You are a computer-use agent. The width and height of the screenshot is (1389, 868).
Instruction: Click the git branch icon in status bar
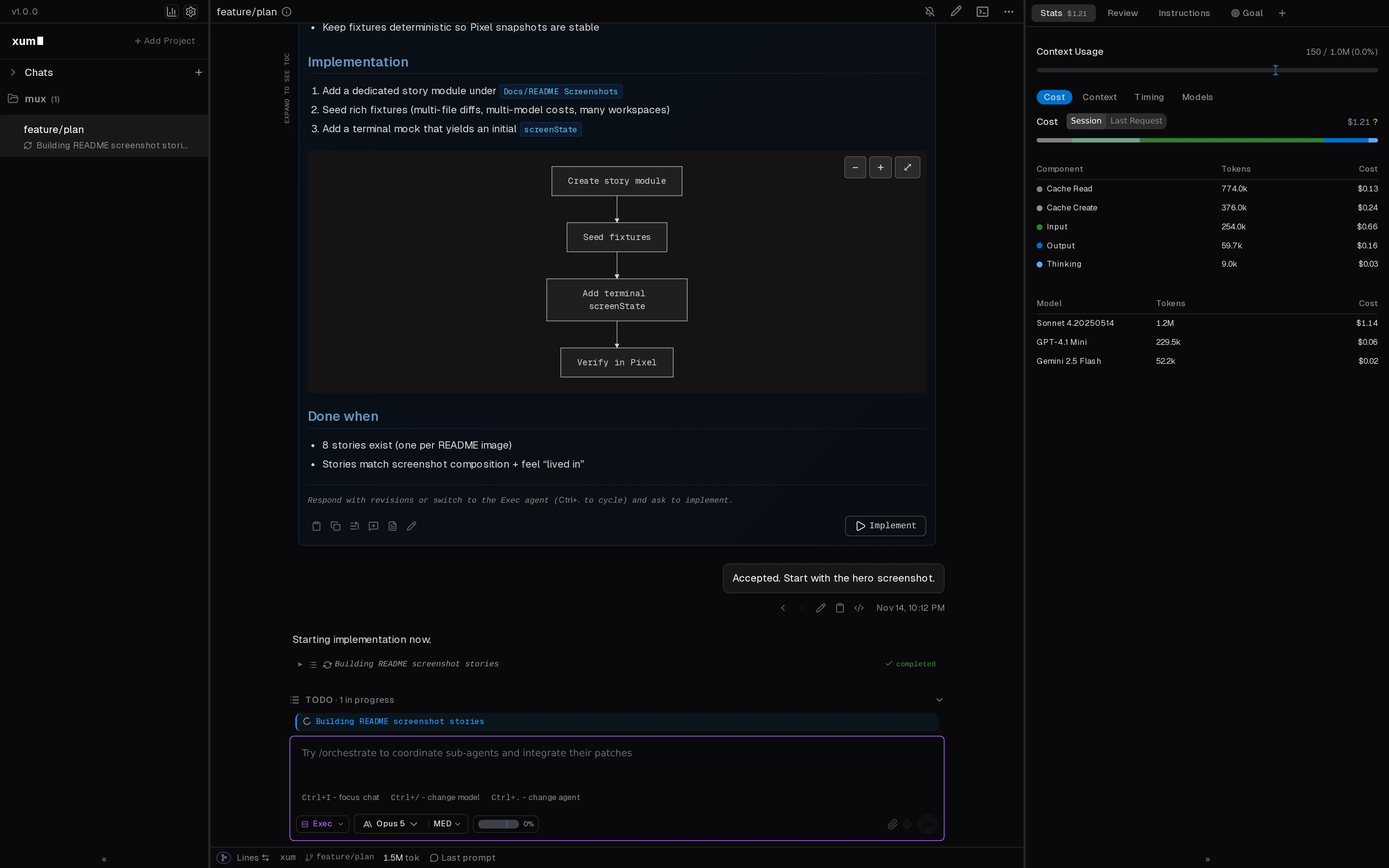click(223, 858)
